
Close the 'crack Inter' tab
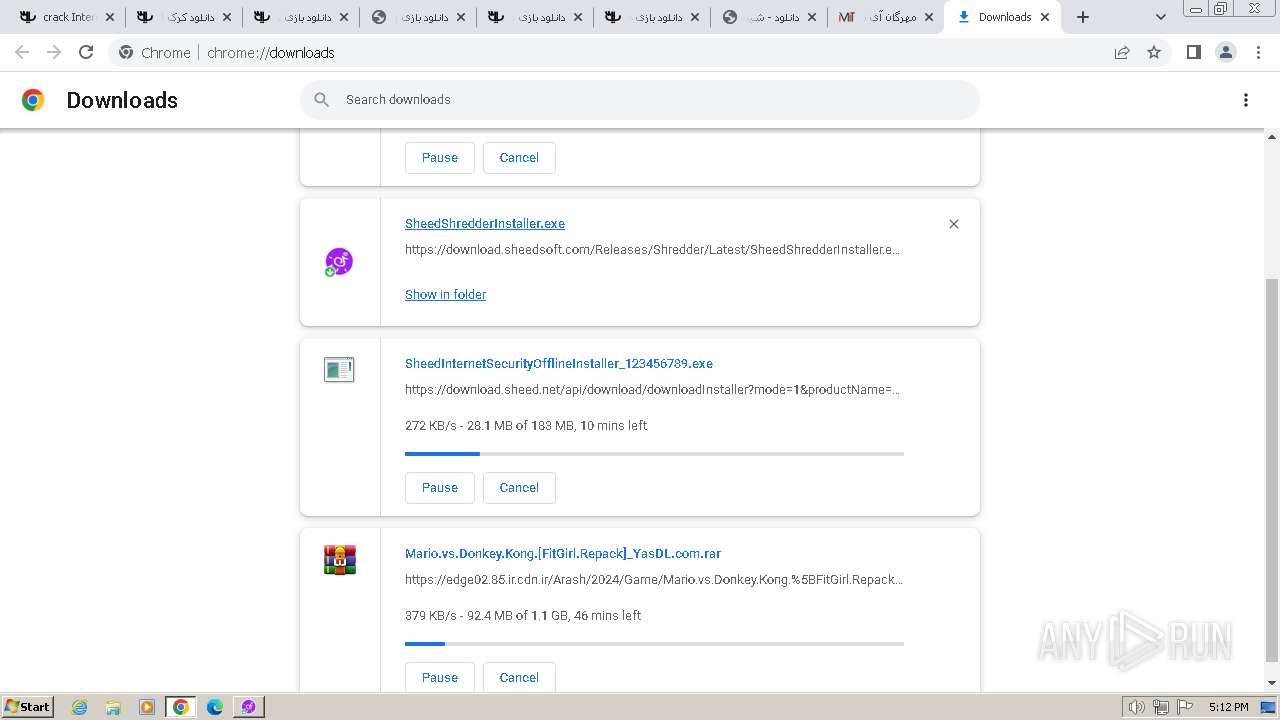(x=110, y=17)
